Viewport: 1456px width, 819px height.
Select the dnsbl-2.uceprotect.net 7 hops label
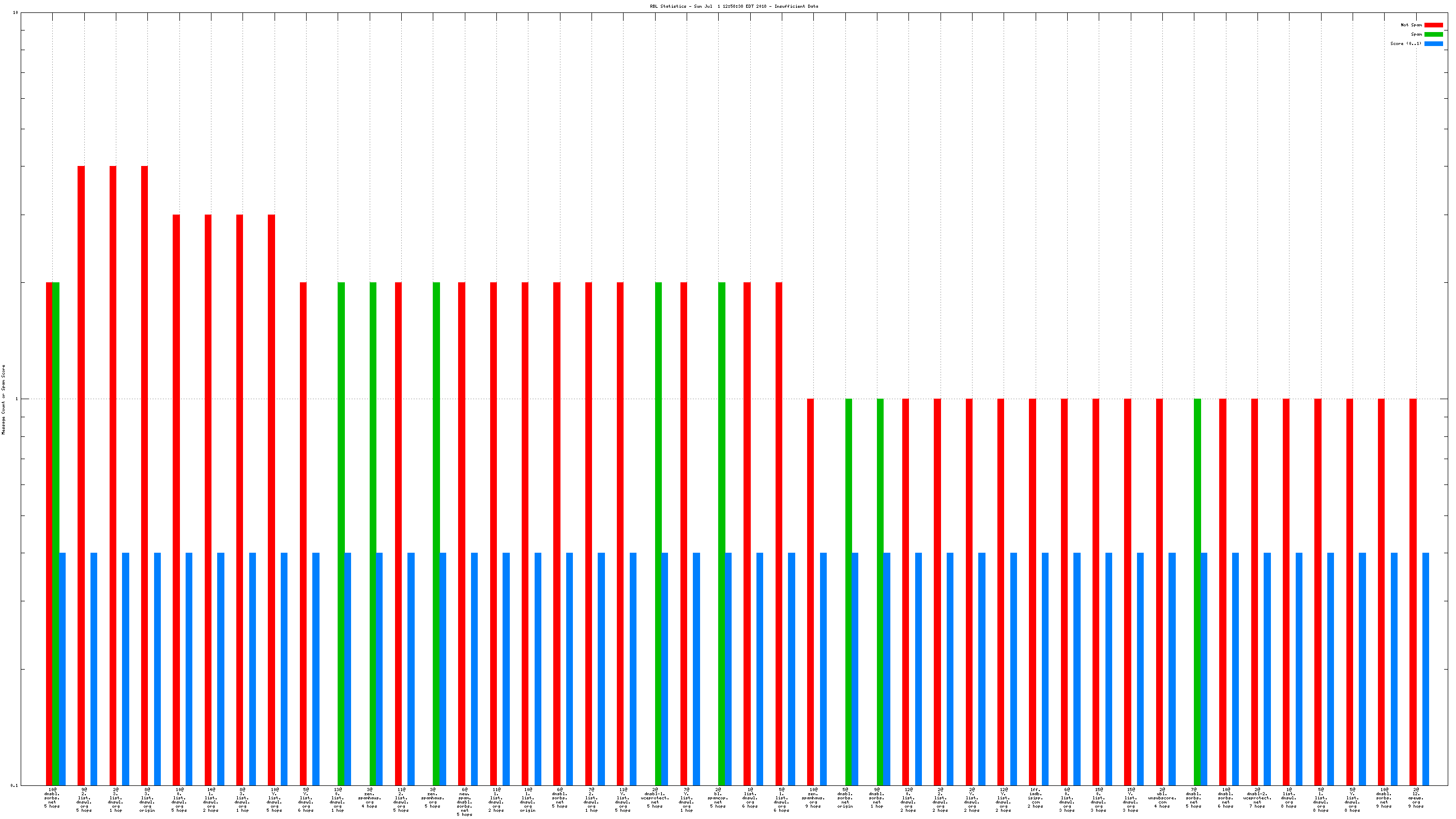1257,797
